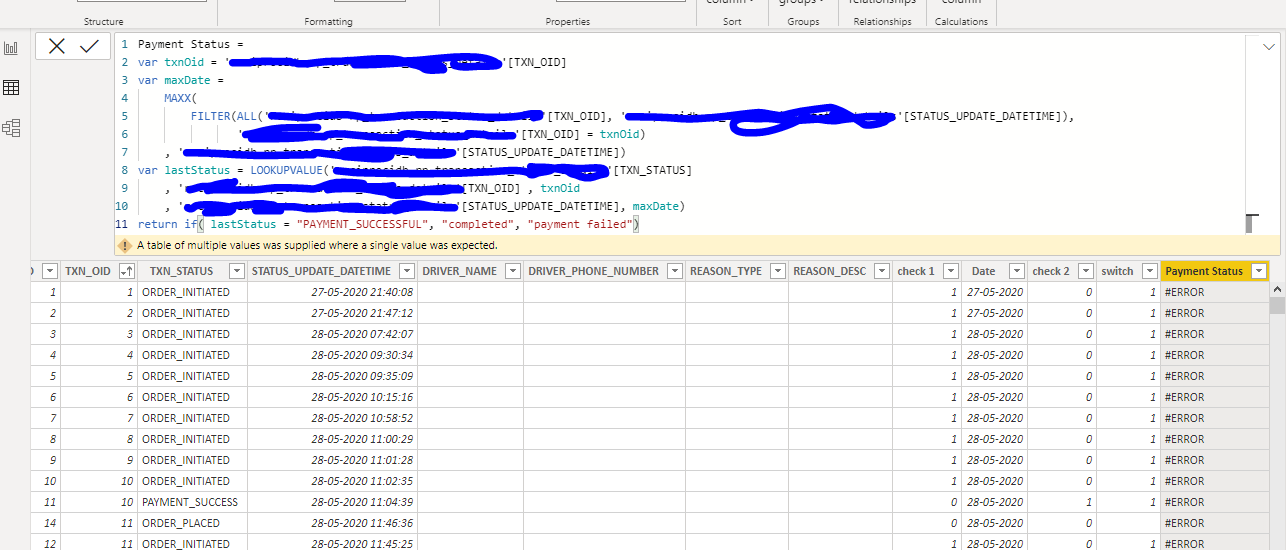Screen dimensions: 1286x550
Task: Select the TXN_STATUS column header label
Action: point(181,271)
